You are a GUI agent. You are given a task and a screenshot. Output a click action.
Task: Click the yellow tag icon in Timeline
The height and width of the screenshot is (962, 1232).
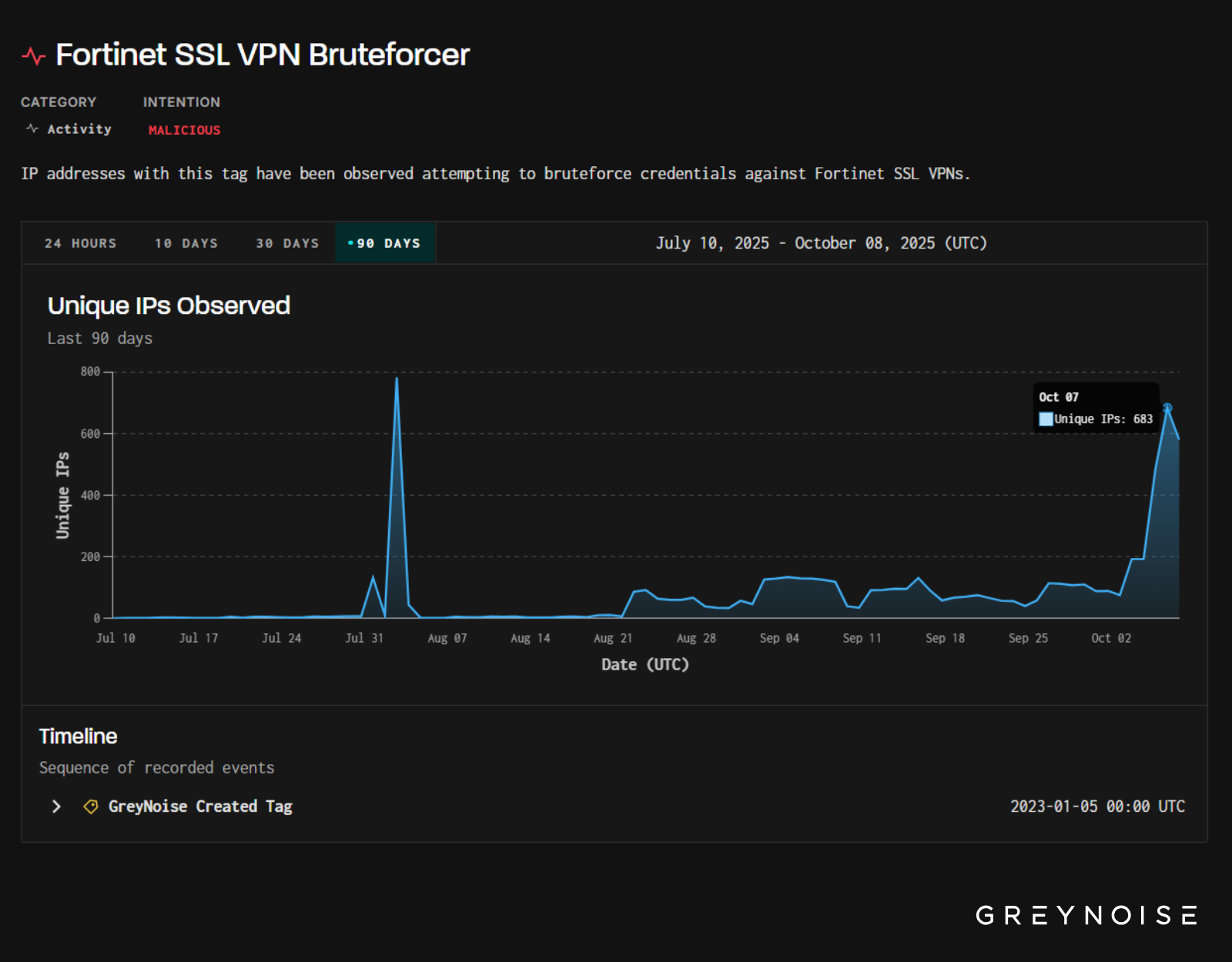tap(91, 807)
